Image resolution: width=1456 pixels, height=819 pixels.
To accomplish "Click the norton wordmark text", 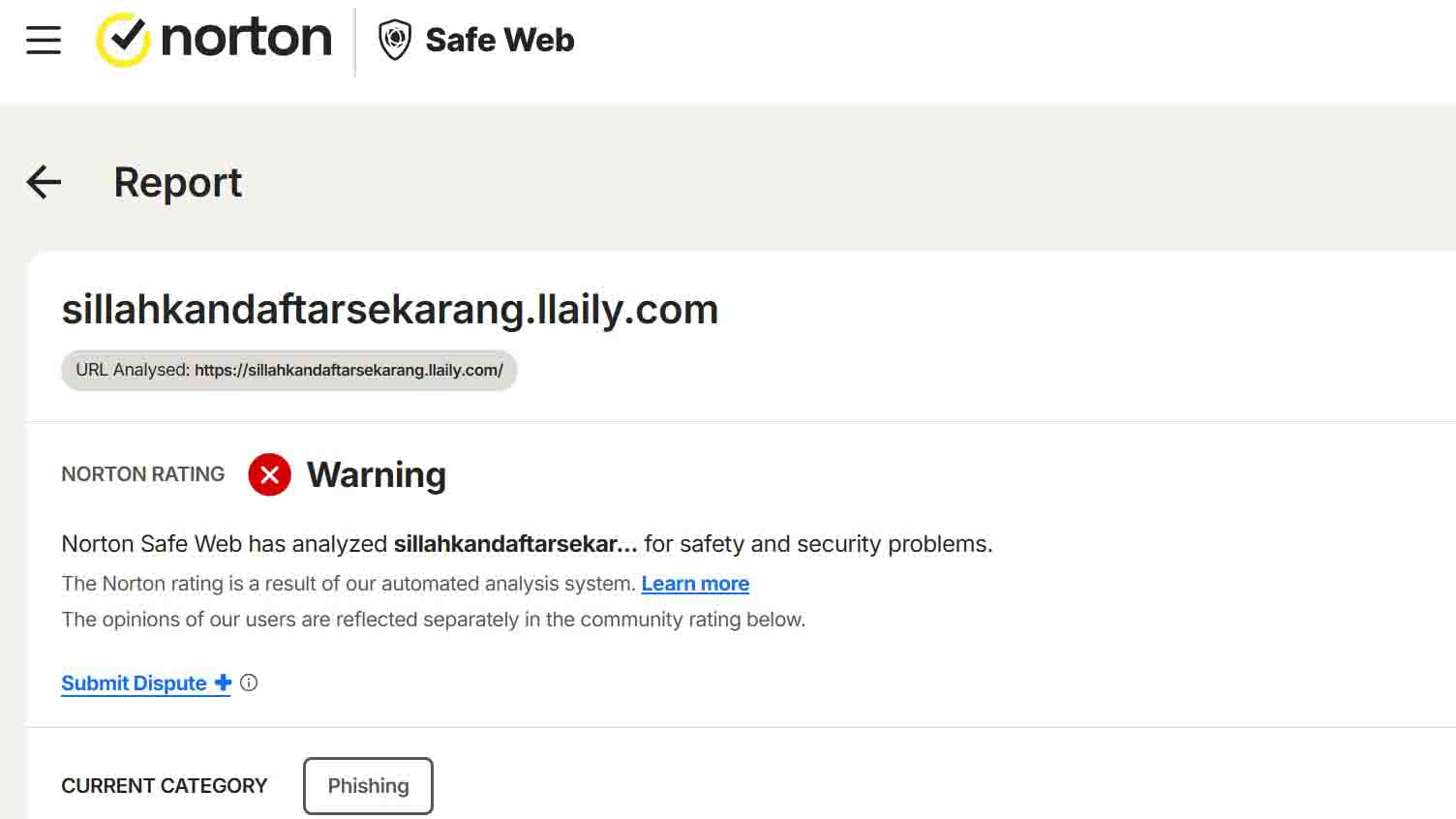I will click(x=246, y=39).
